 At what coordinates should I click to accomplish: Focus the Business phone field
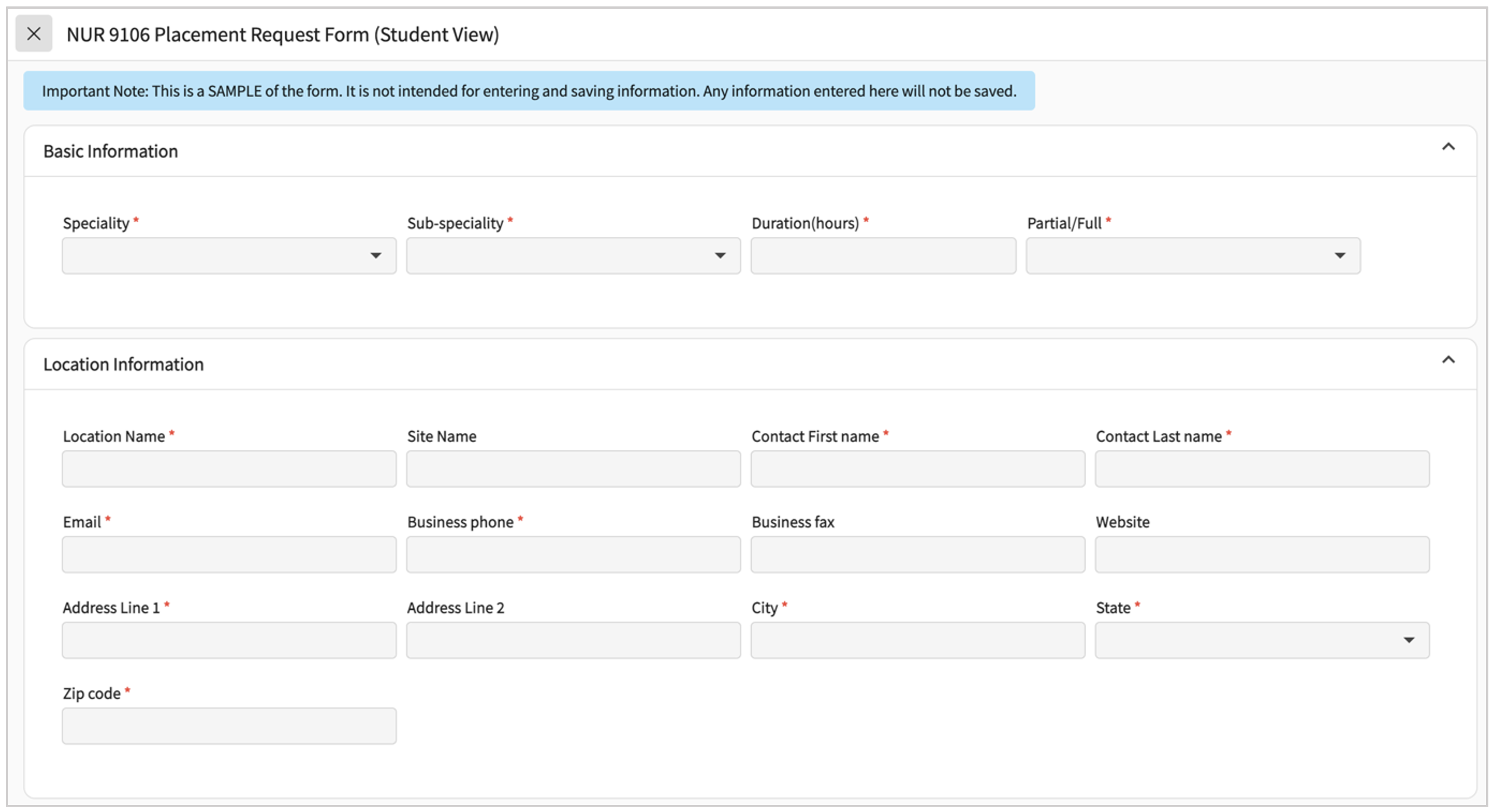[x=573, y=554]
